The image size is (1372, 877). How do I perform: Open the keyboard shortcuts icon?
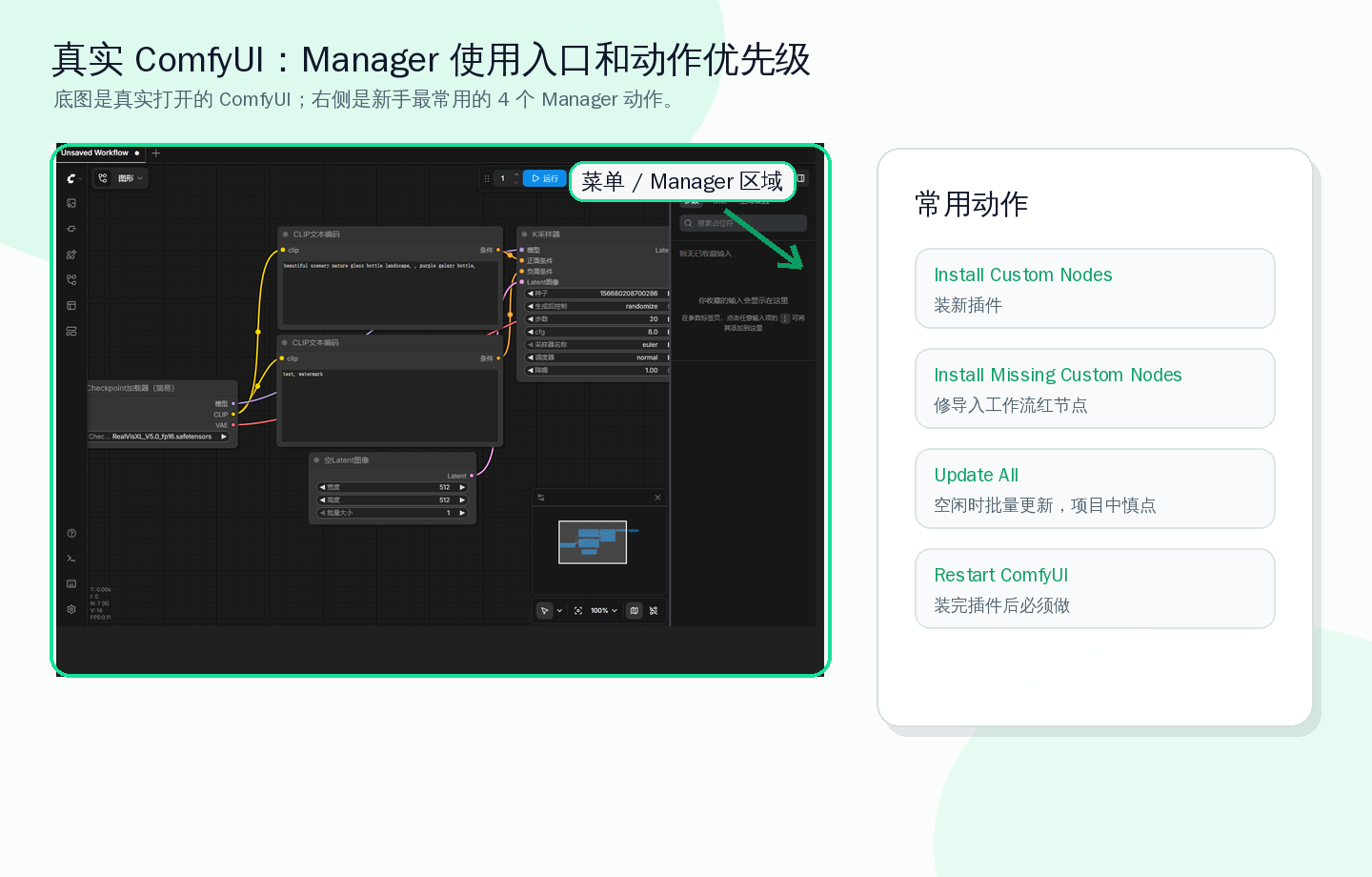click(71, 583)
